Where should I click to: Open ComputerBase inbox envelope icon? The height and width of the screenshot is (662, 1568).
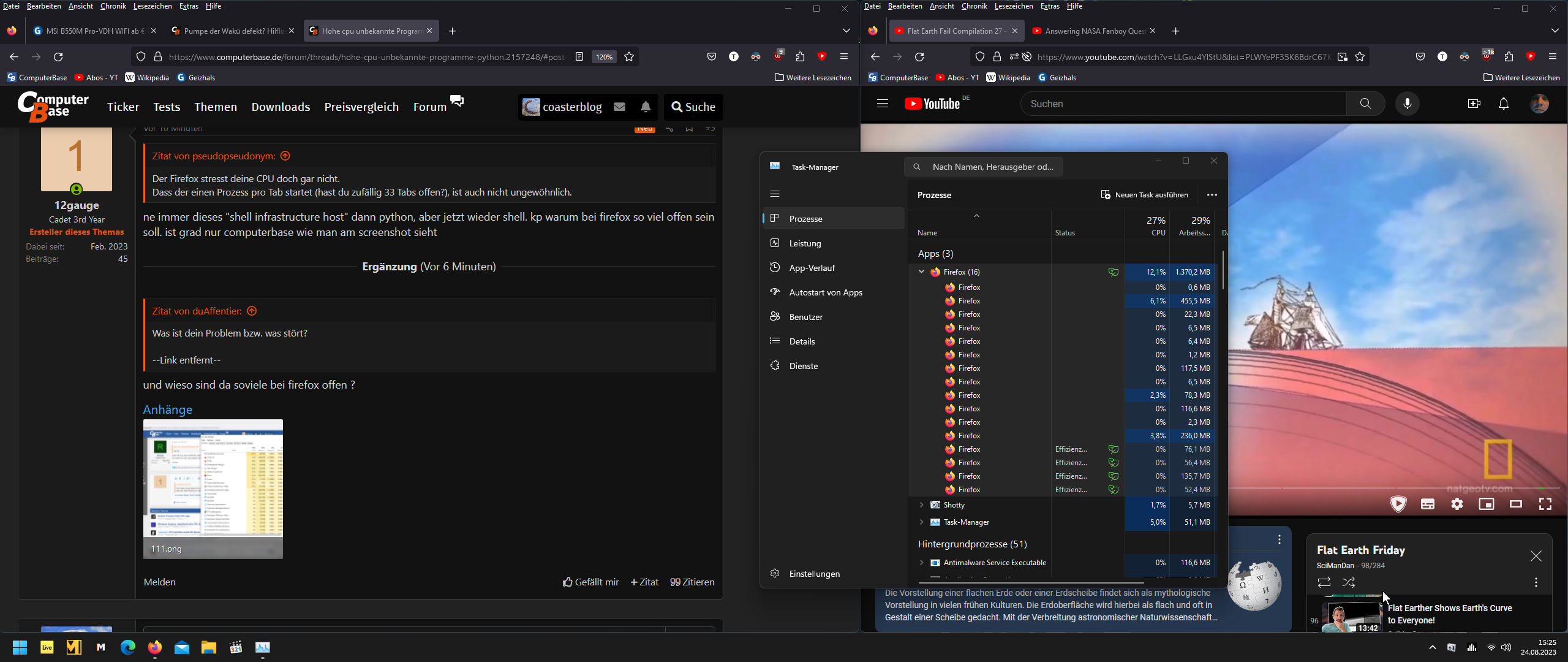click(x=619, y=107)
